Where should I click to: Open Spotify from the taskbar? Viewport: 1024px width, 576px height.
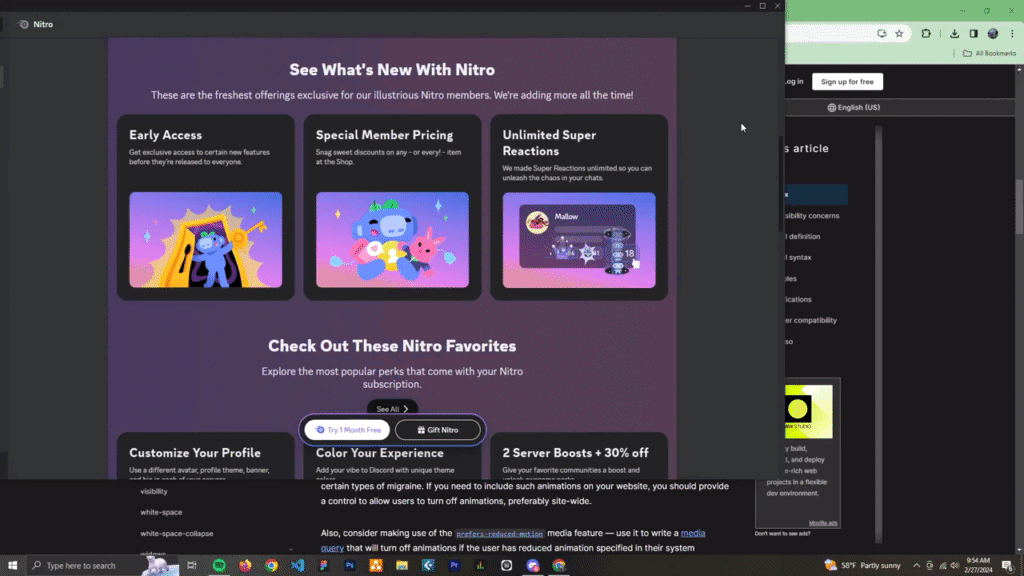[x=219, y=565]
